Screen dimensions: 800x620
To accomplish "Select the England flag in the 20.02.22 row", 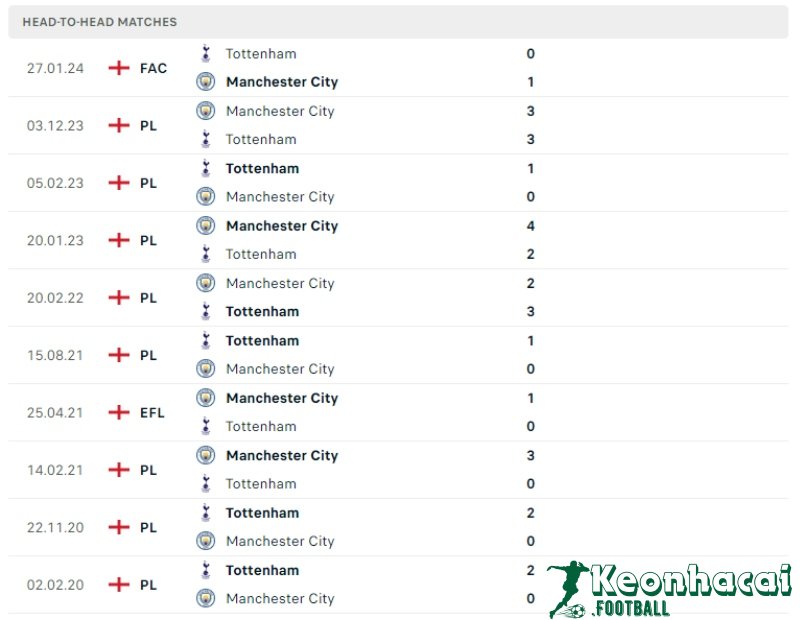I will coord(120,297).
